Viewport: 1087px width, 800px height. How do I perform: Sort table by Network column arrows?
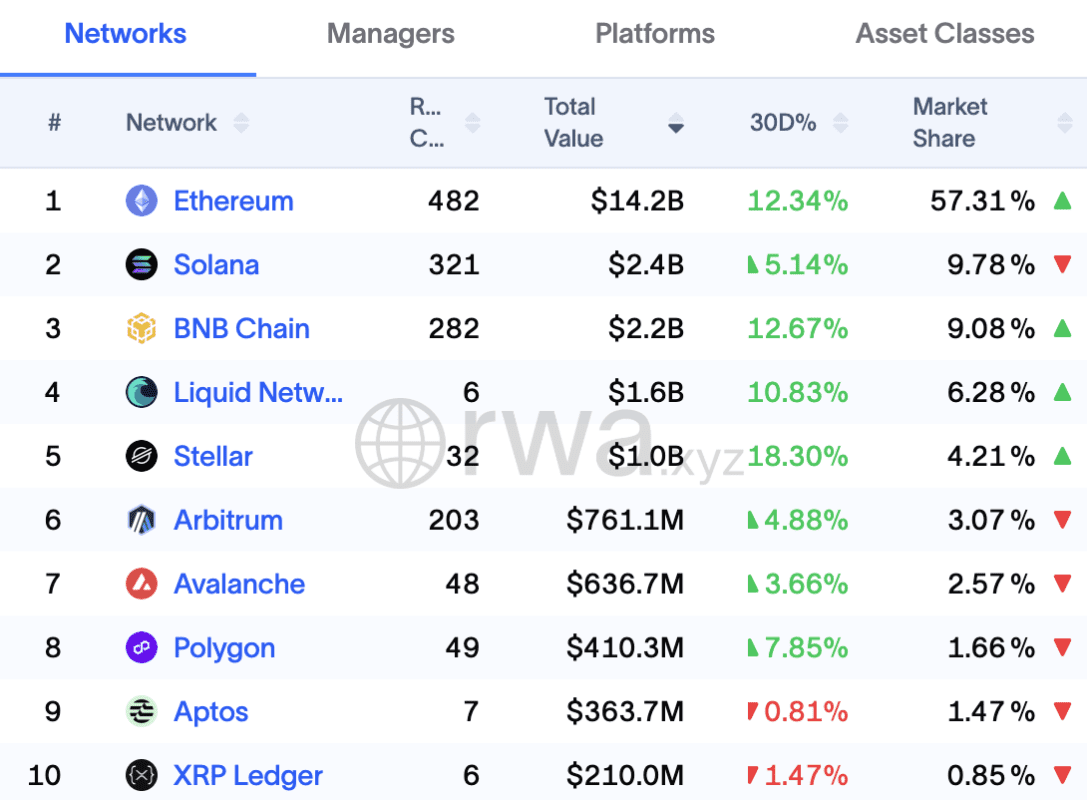point(241,123)
